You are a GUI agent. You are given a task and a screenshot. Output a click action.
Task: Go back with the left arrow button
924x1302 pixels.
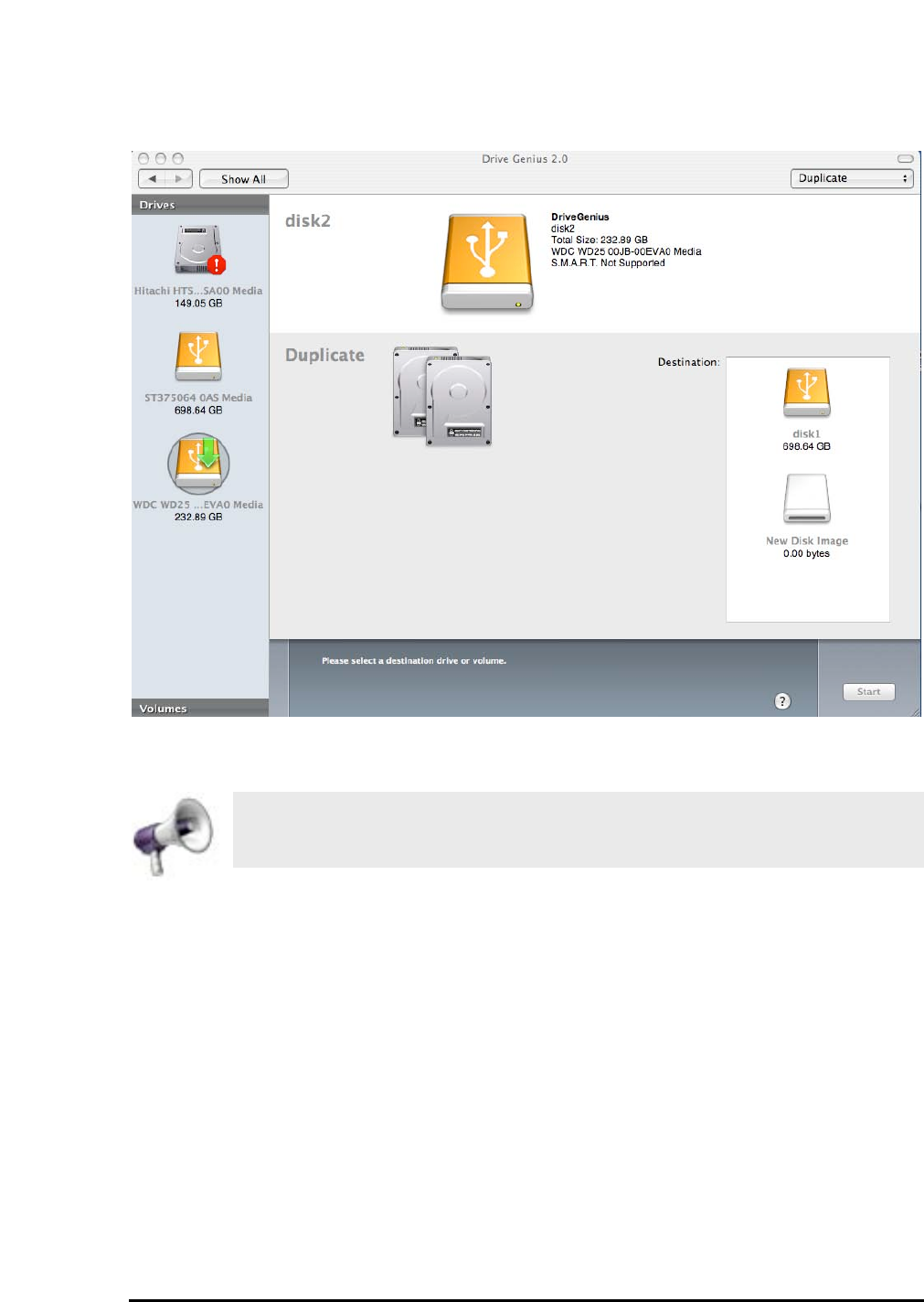point(152,179)
